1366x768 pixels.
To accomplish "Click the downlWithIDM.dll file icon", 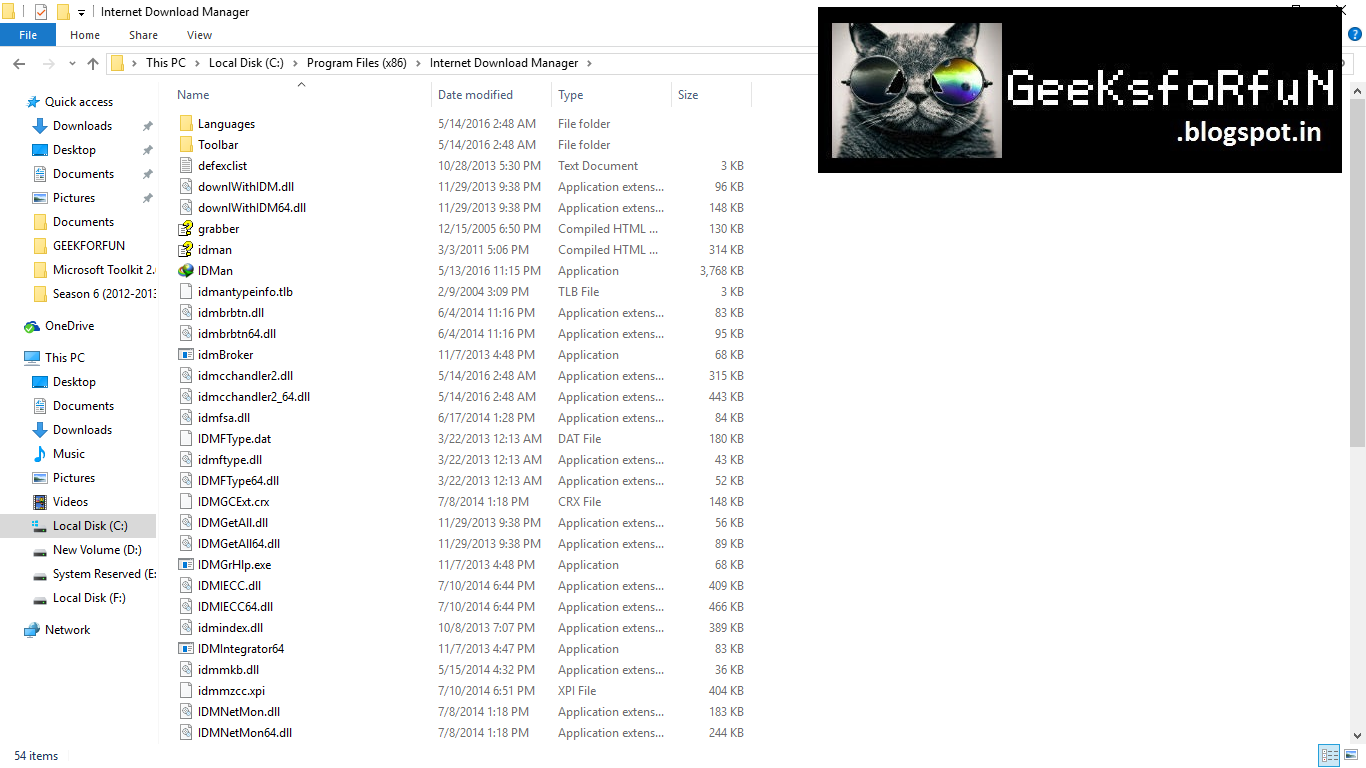I will pos(186,187).
